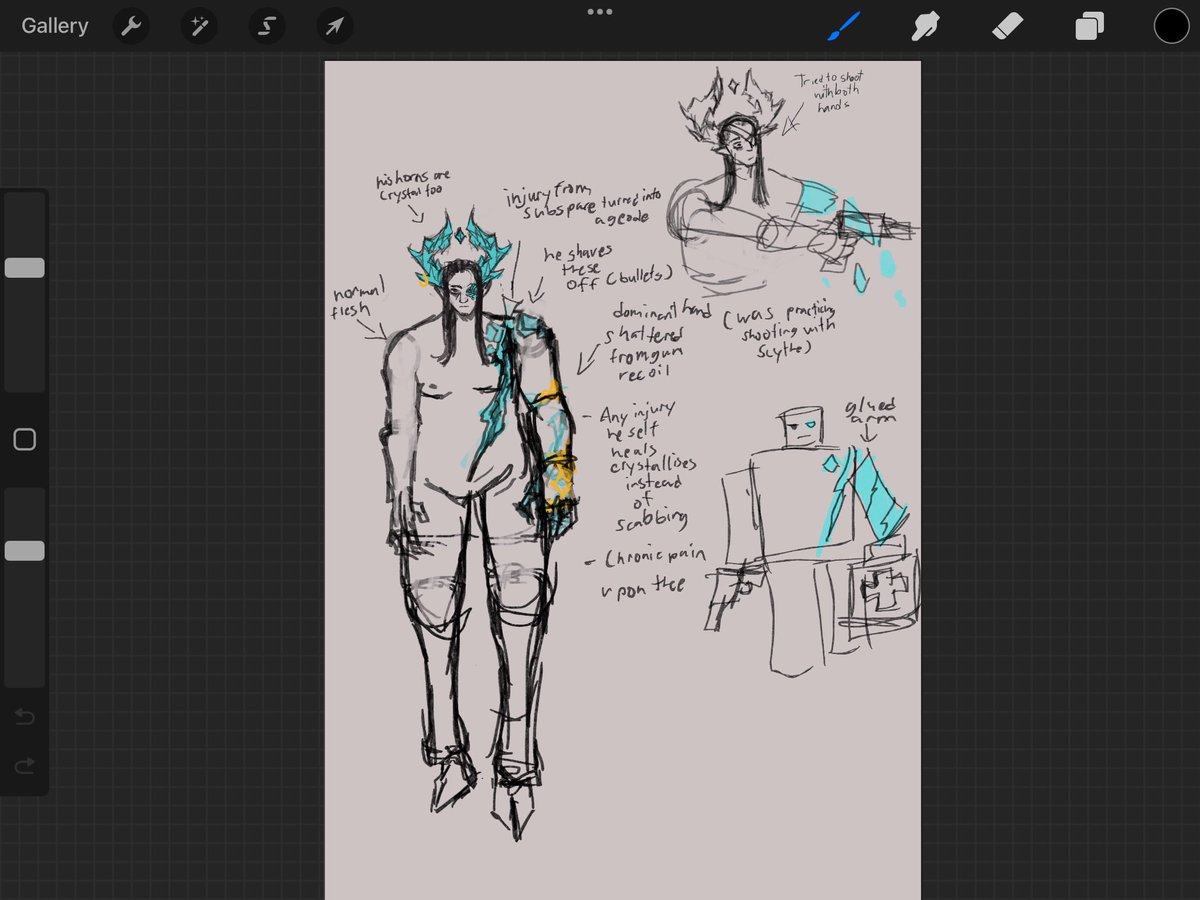Undo the last stroke
The height and width of the screenshot is (900, 1200).
(x=24, y=716)
